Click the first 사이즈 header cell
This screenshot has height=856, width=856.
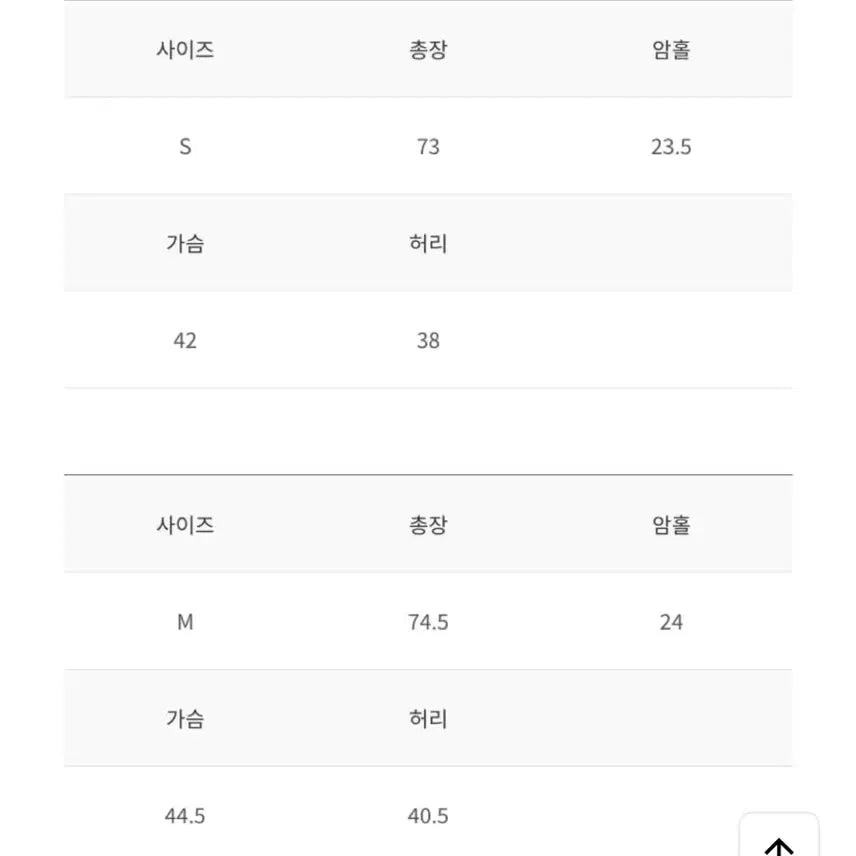pyautogui.click(x=185, y=50)
